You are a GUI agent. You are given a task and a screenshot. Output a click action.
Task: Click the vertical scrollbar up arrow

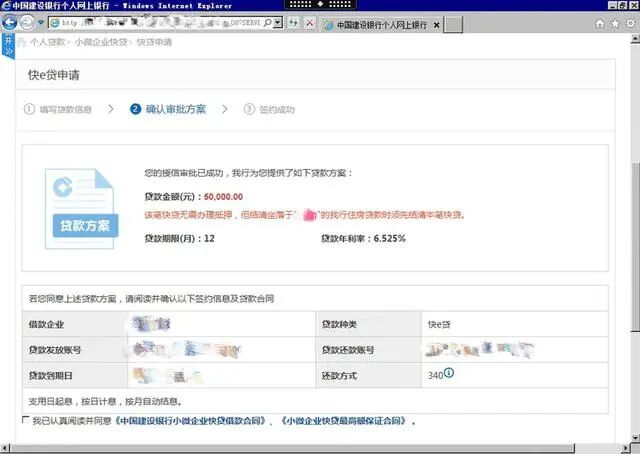635,39
